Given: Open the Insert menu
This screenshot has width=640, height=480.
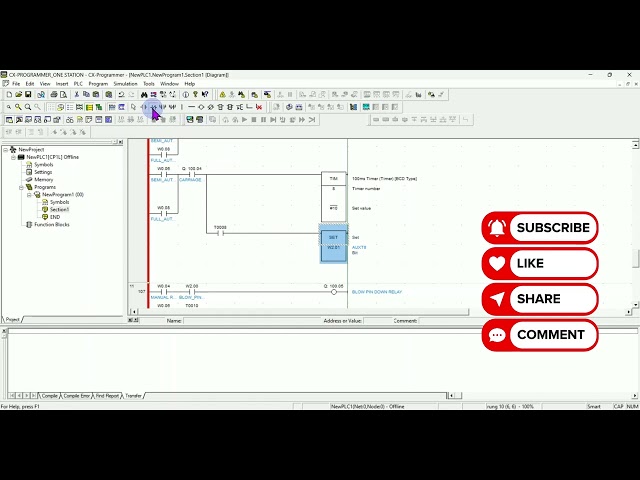Looking at the screenshot, I should [62, 84].
